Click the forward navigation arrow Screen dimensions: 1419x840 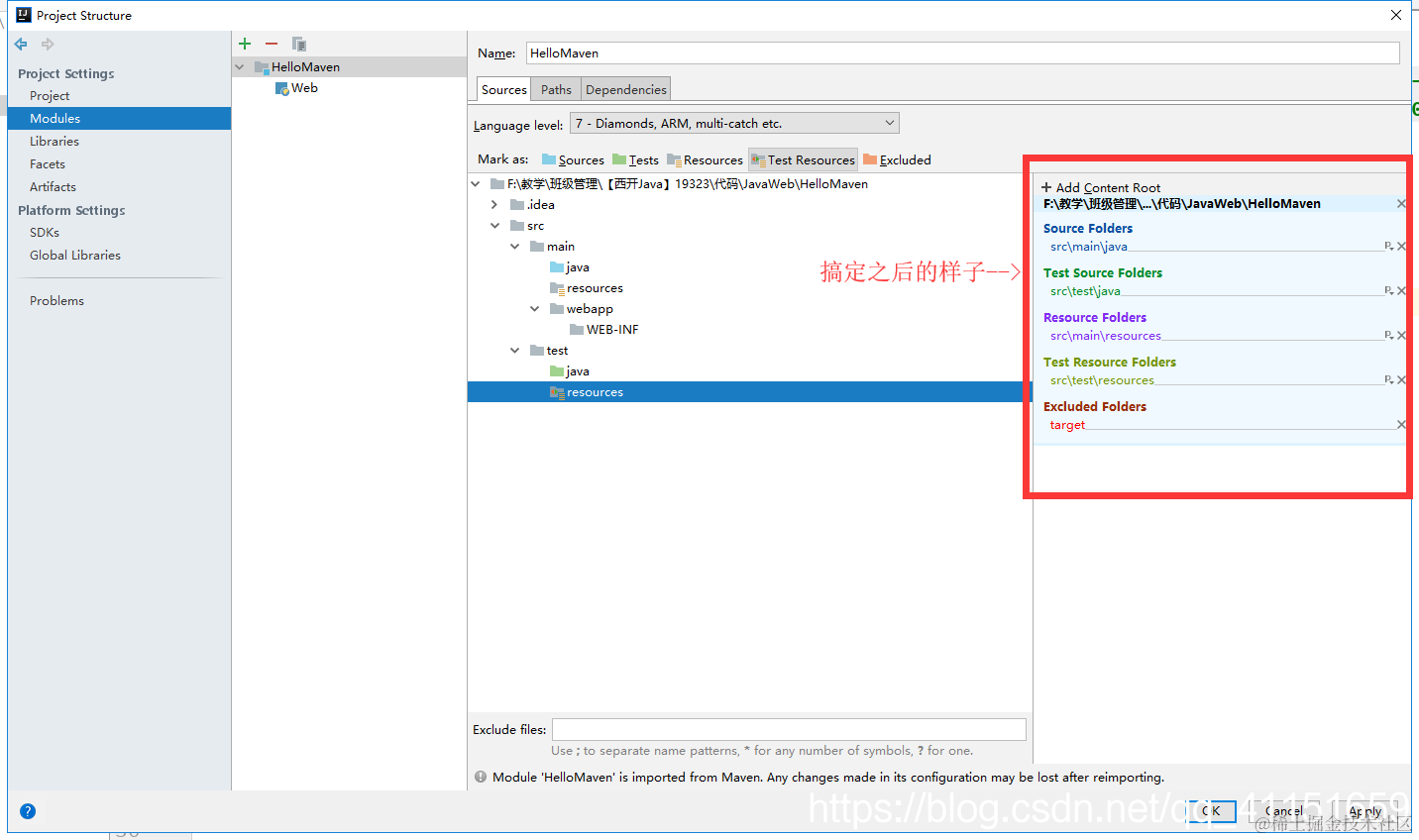[x=48, y=45]
